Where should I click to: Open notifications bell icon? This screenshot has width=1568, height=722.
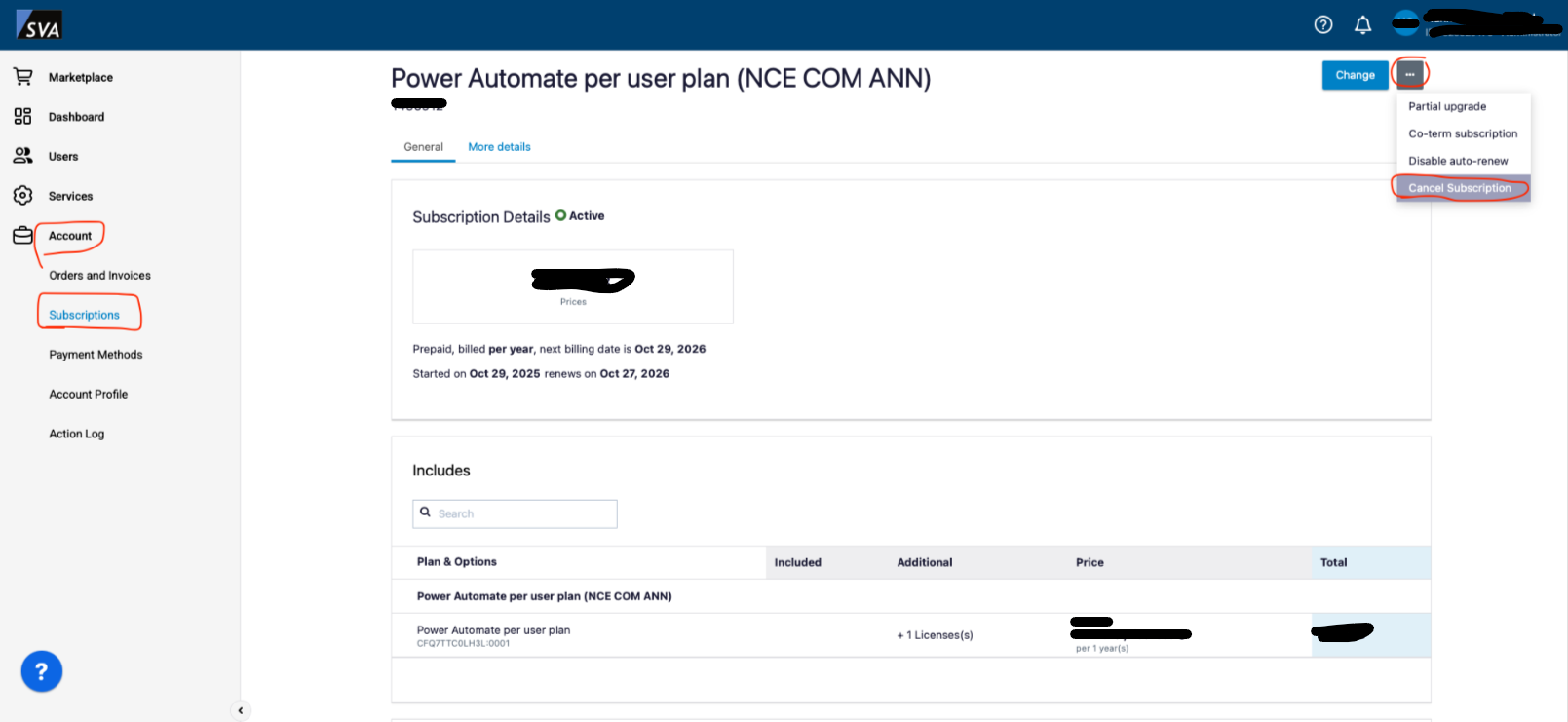click(x=1362, y=25)
